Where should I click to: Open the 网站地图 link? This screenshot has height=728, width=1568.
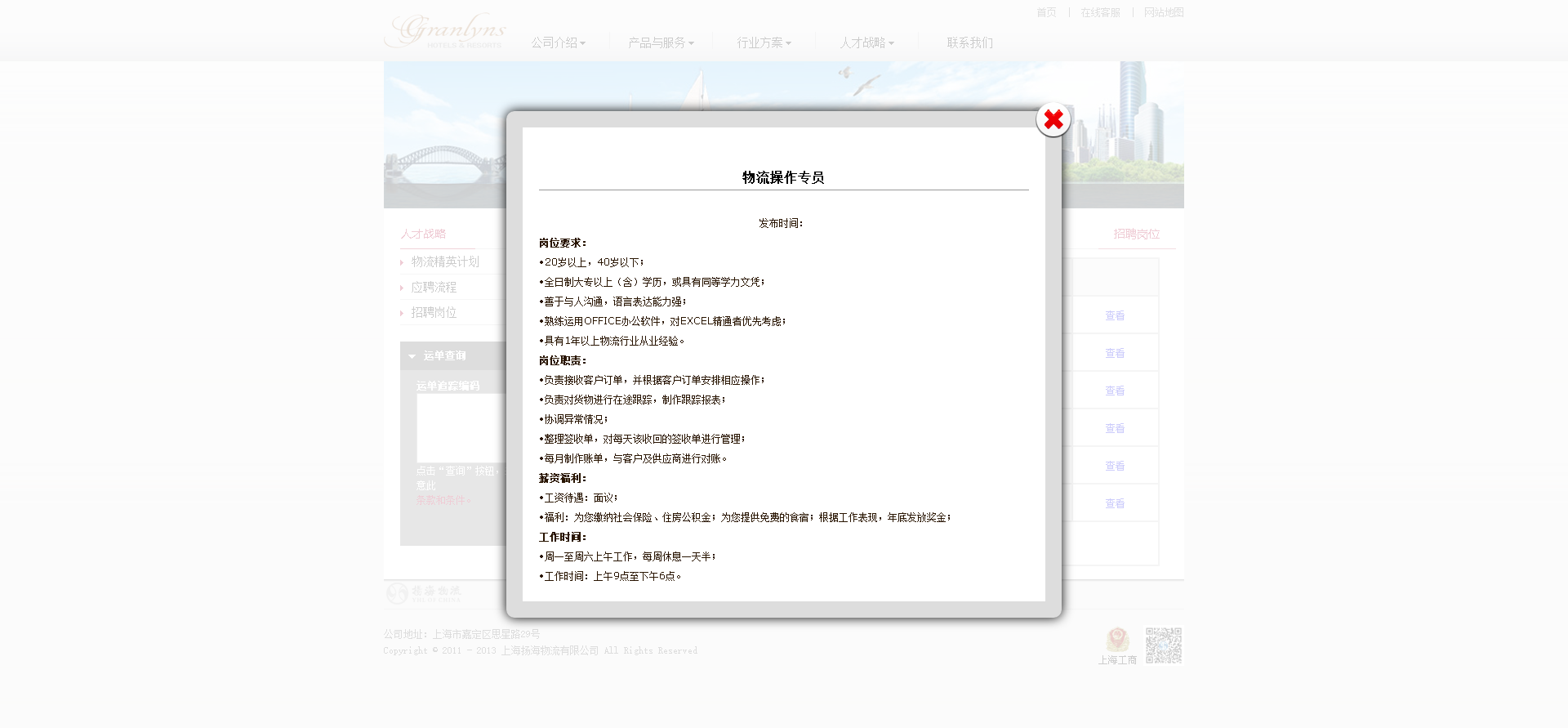coord(1163,12)
